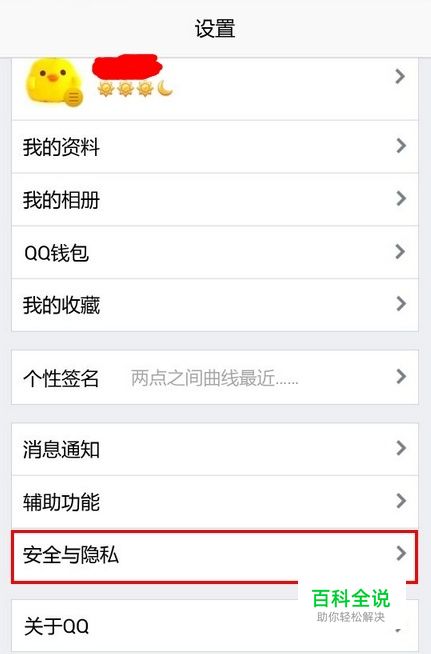The height and width of the screenshot is (654, 431).
Task: Edit the 个性签名 signature row
Action: point(215,377)
